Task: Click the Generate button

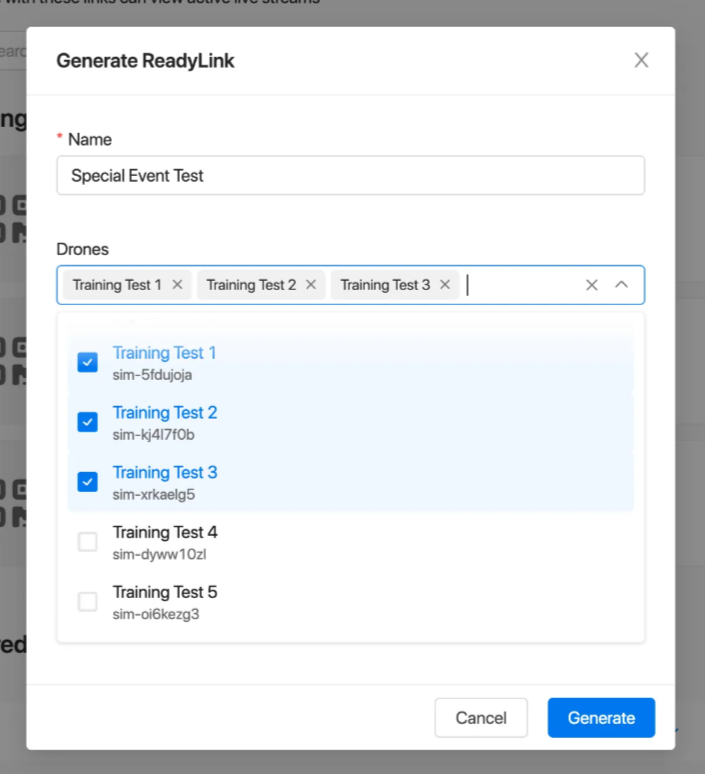Action: tap(601, 718)
